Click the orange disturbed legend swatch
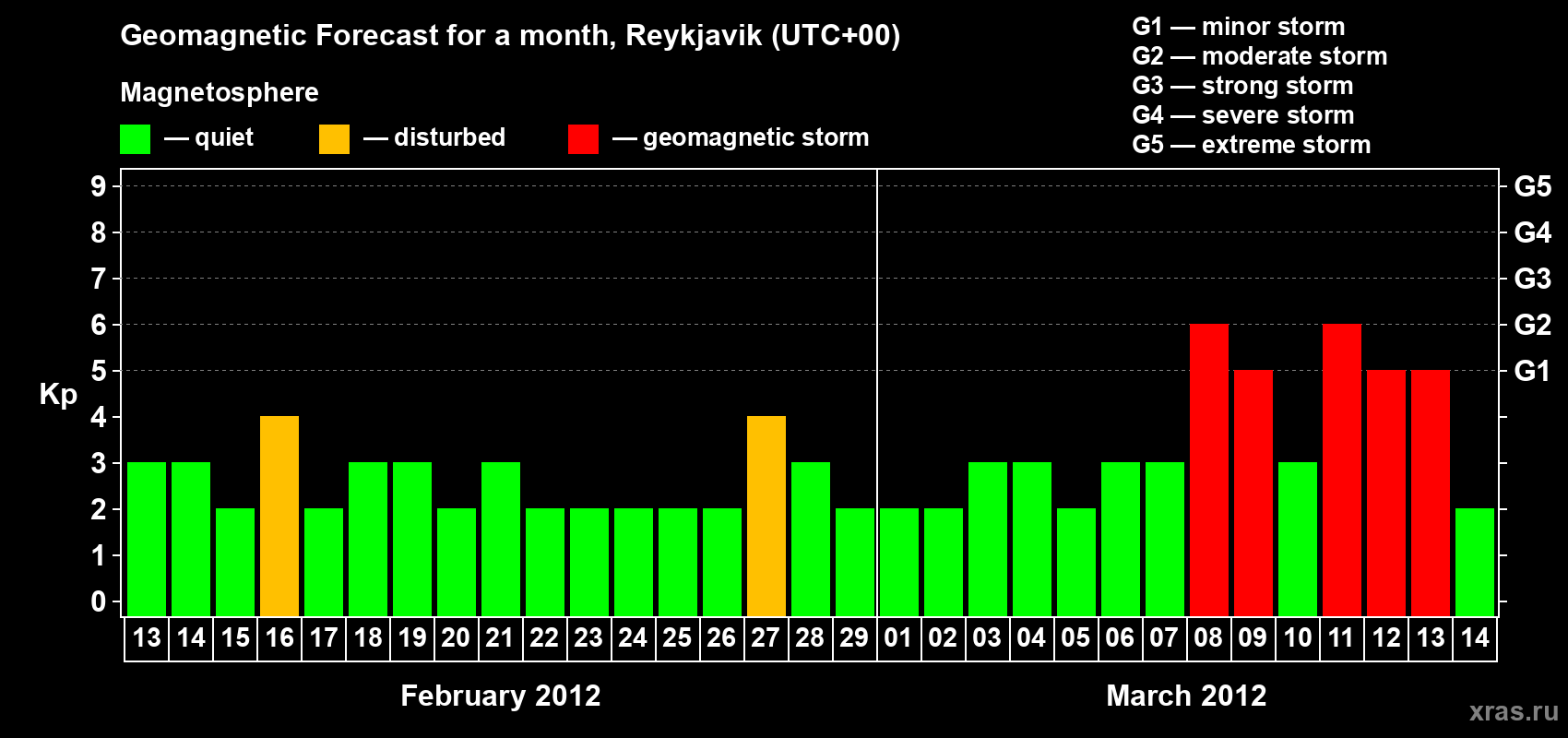The height and width of the screenshot is (738, 1568). tap(334, 139)
